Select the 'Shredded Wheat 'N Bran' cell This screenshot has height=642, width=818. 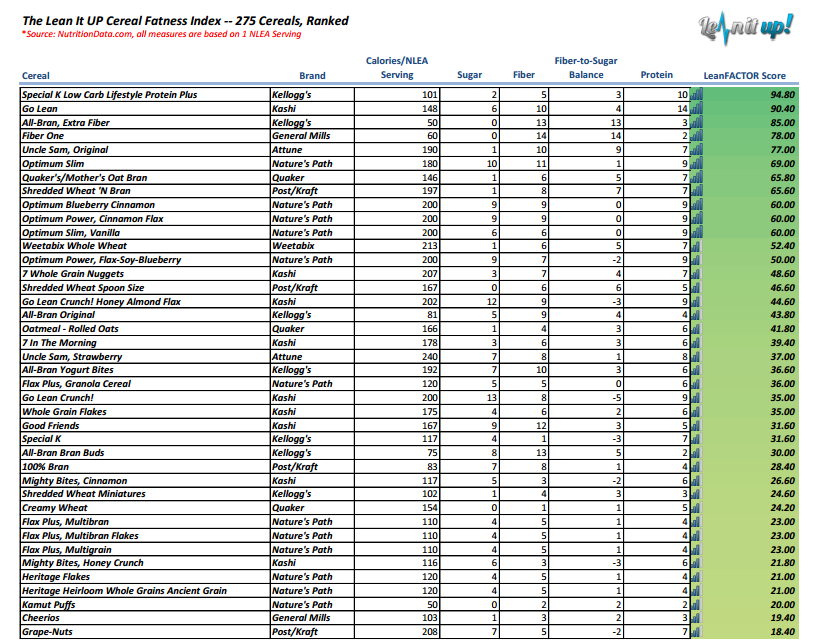[x=146, y=191]
